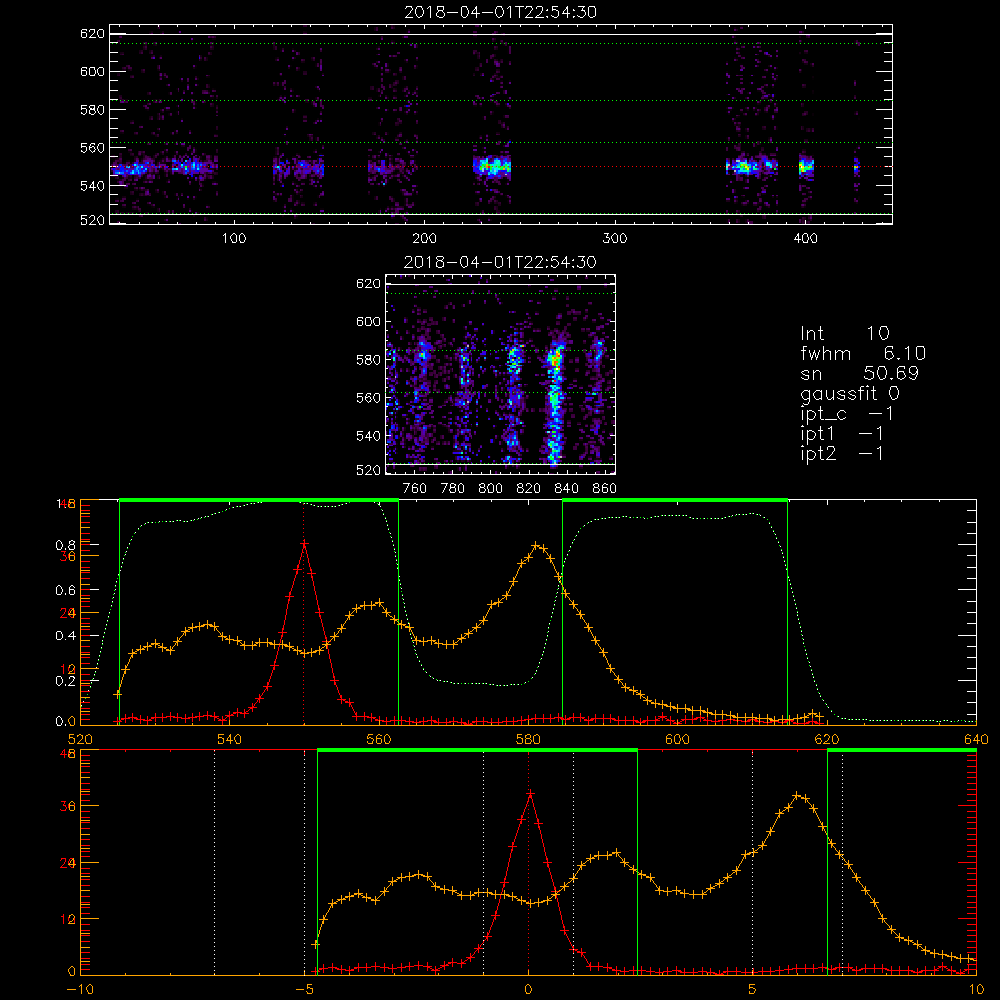1000x1000 pixels.
Task: Click the brightest vertical streak near 835 in middle image
Action: click(555, 405)
